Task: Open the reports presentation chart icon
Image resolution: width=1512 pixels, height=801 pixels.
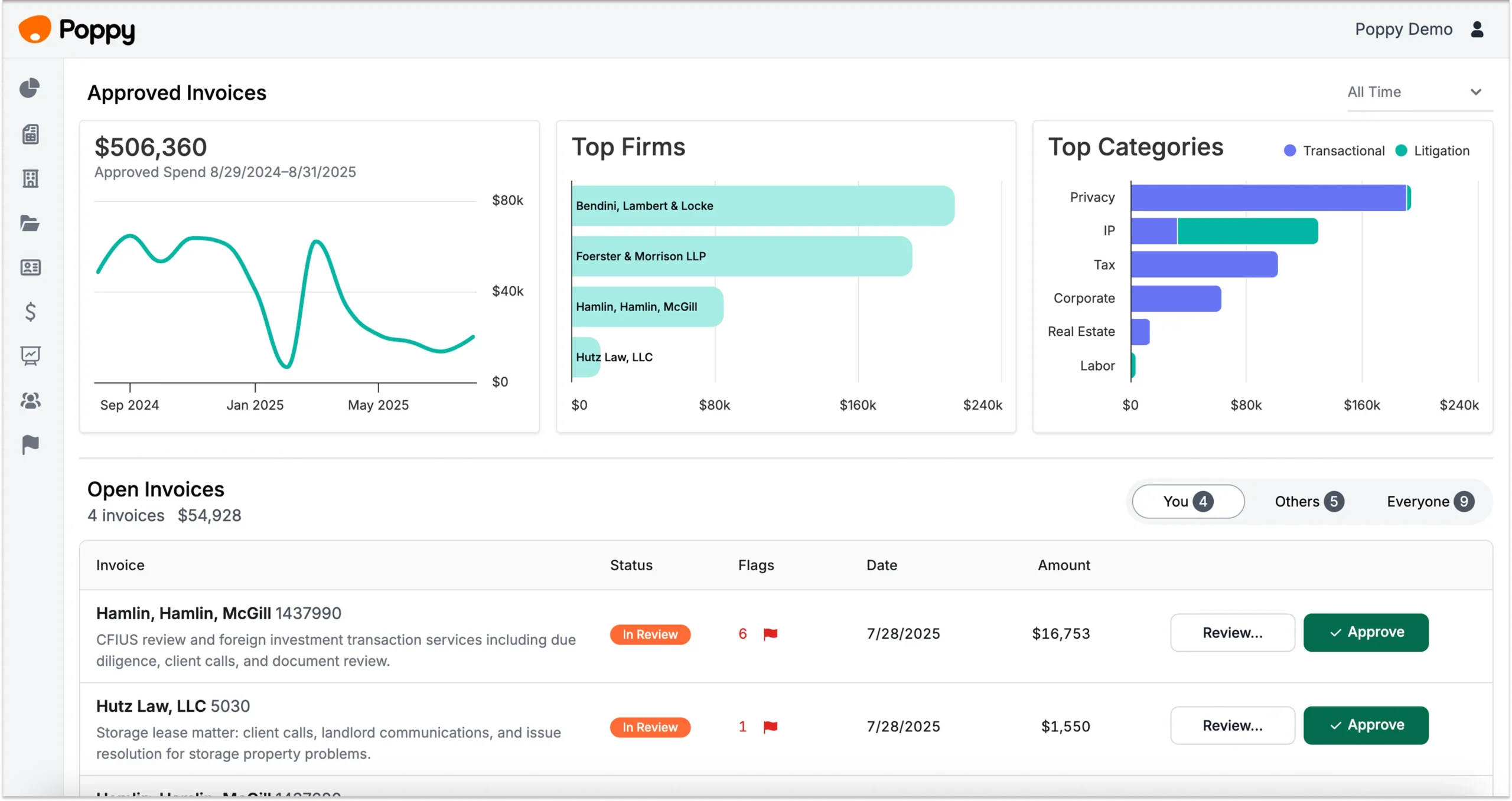Action: click(30, 356)
